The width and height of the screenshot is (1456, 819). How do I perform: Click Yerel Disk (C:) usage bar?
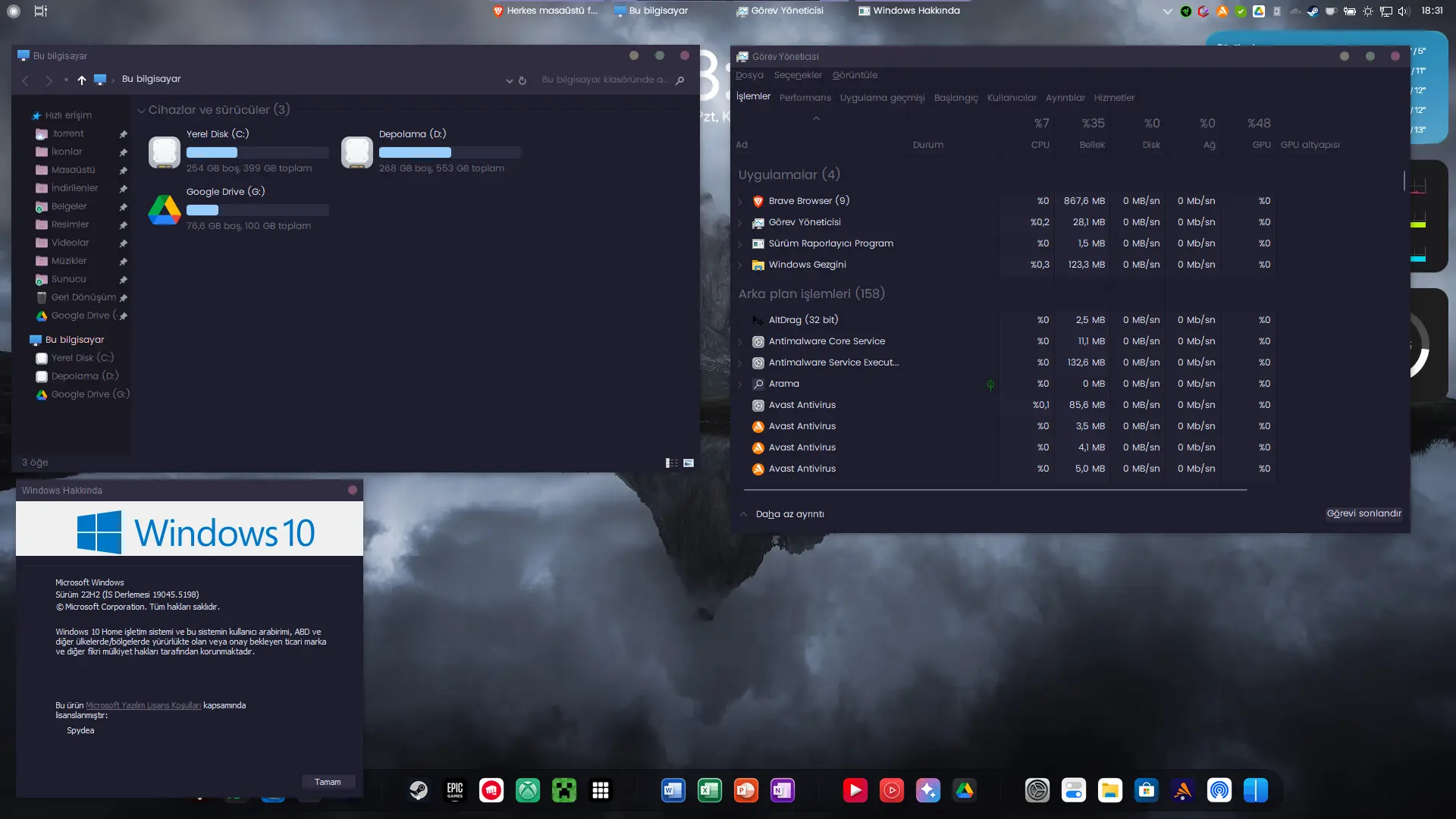[x=258, y=152]
